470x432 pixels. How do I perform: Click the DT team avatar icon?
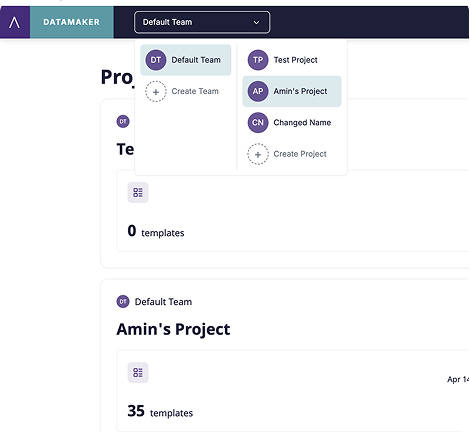pos(156,60)
